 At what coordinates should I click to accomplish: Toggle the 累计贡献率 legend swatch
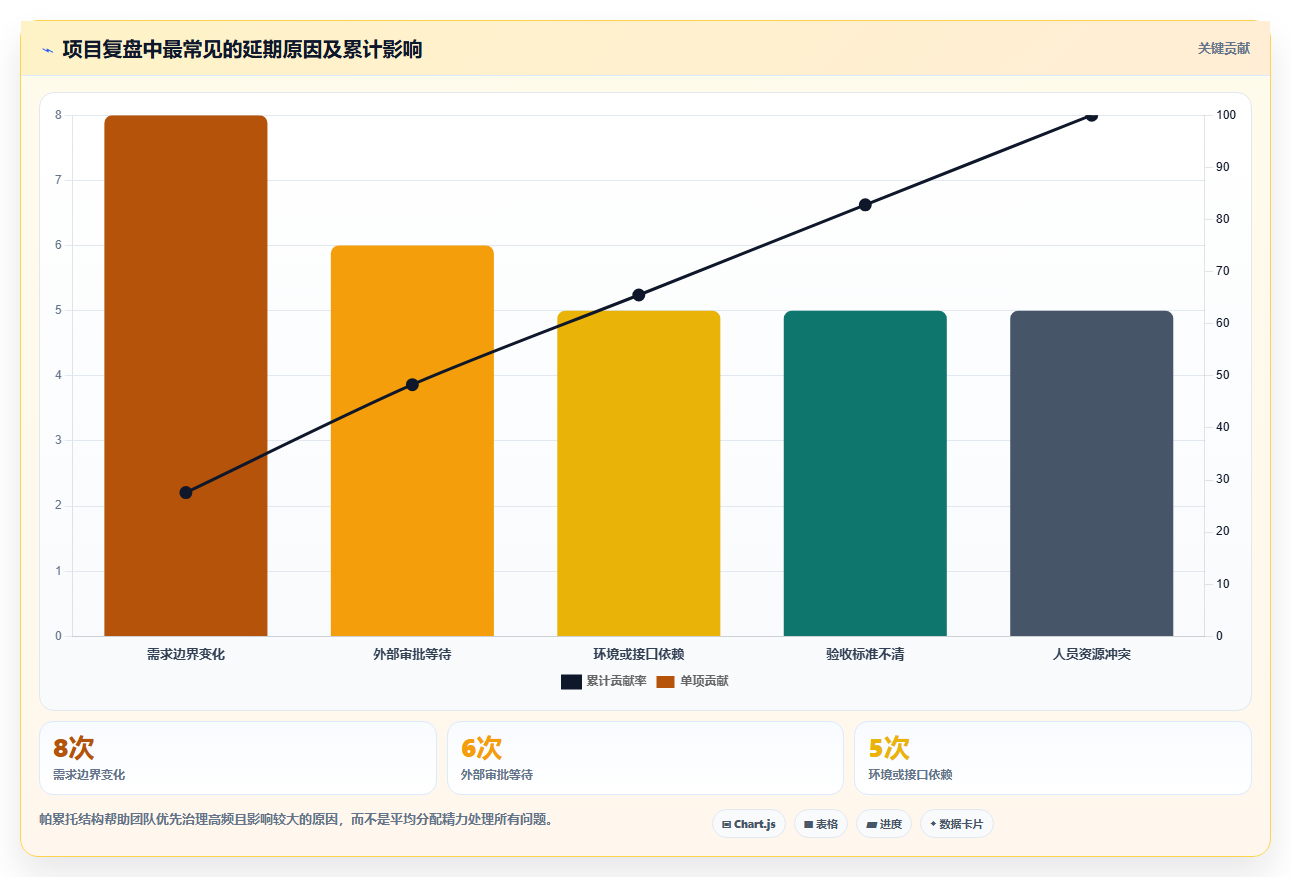pos(571,681)
